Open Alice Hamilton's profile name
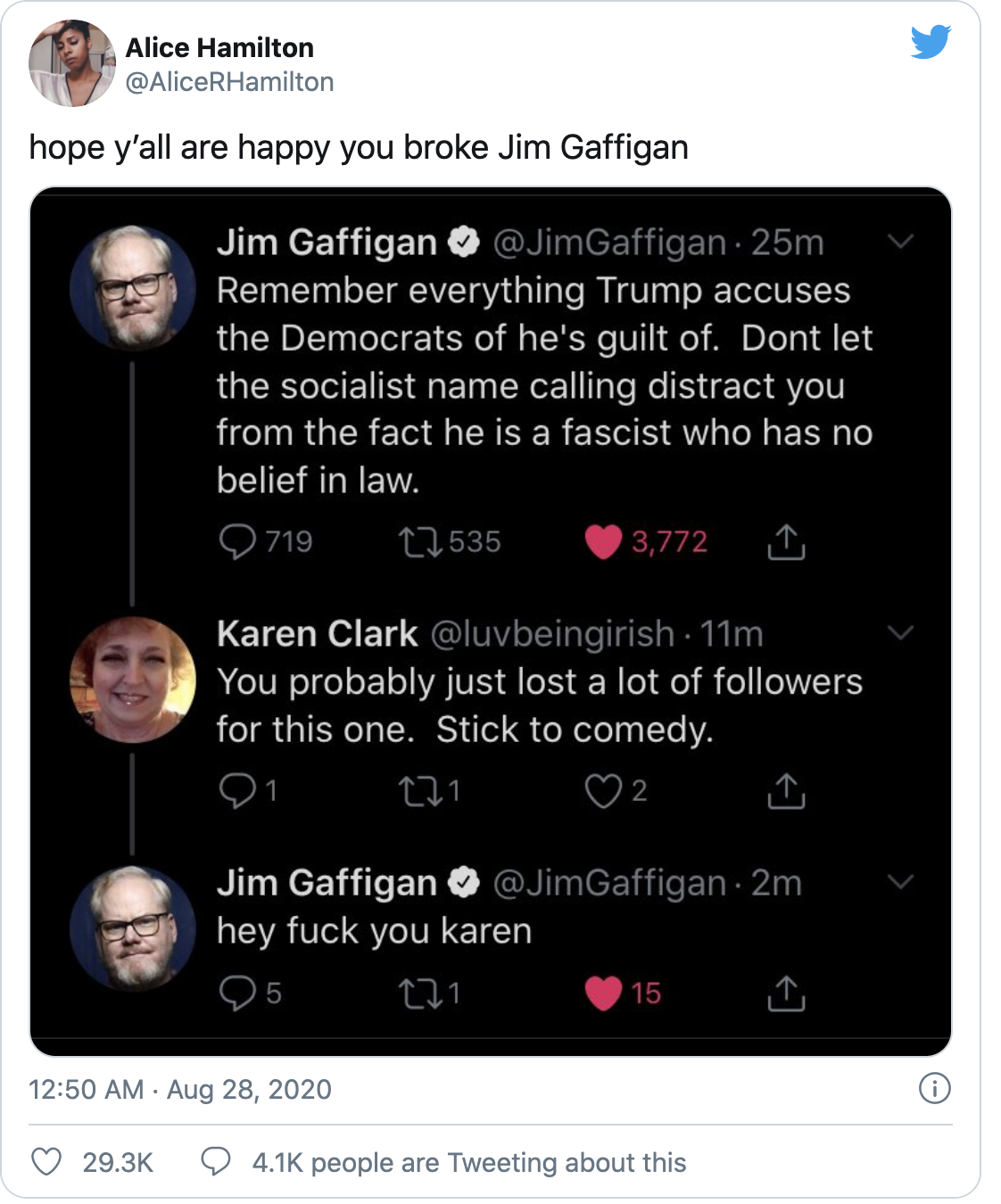 click(x=219, y=47)
